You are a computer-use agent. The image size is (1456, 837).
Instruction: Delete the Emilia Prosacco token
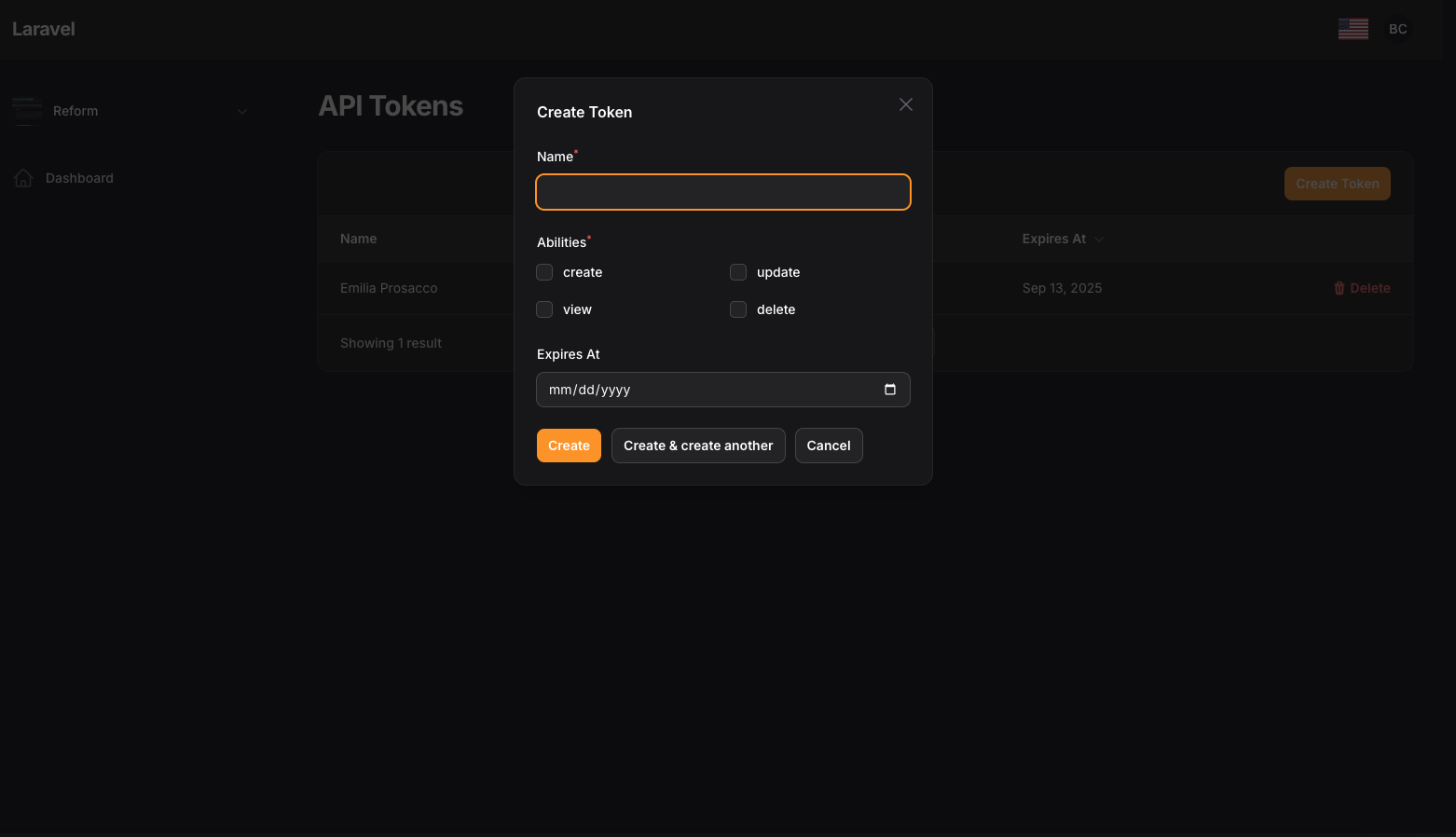[x=1362, y=288]
